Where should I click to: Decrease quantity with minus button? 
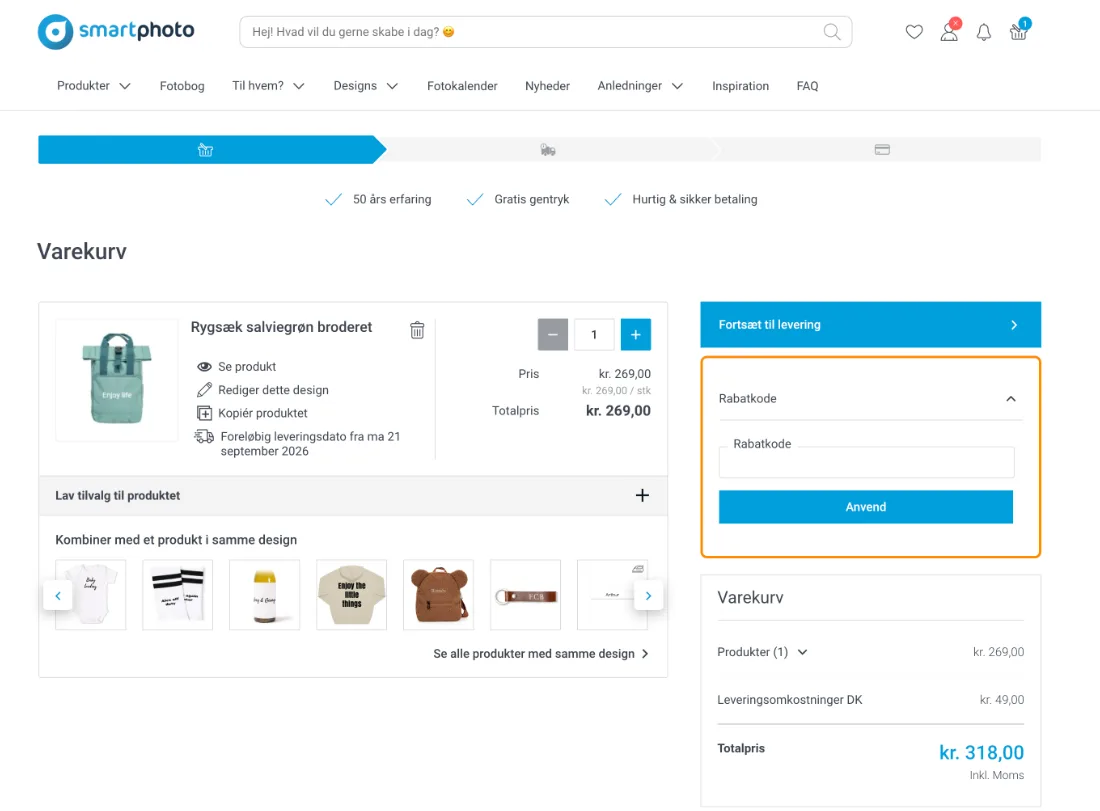tap(553, 335)
